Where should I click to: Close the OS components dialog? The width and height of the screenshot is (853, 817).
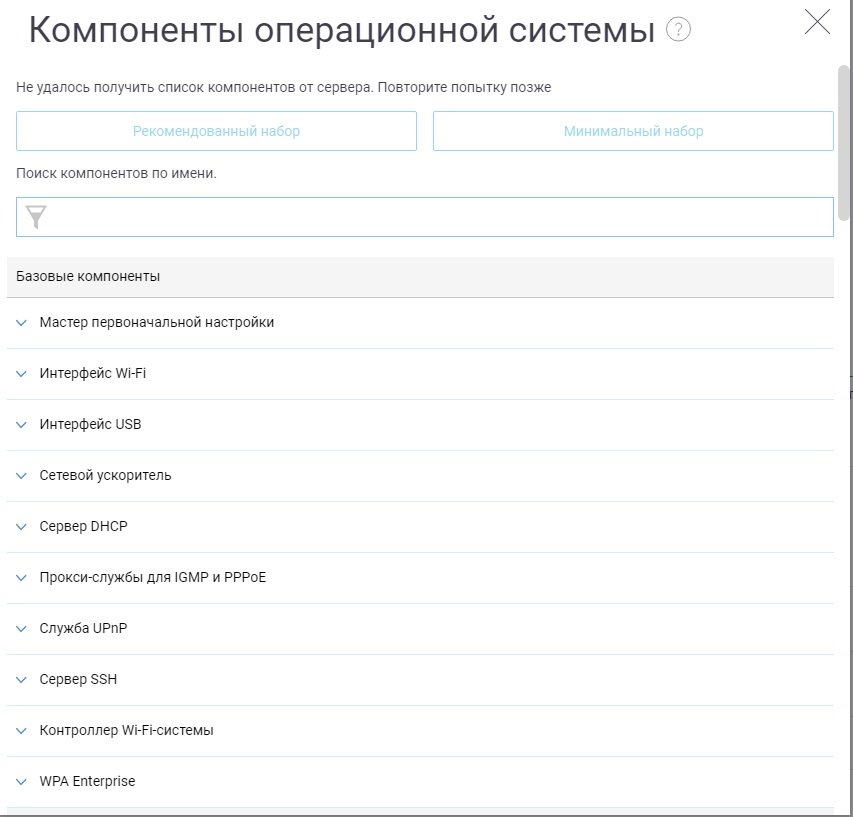tap(817, 22)
